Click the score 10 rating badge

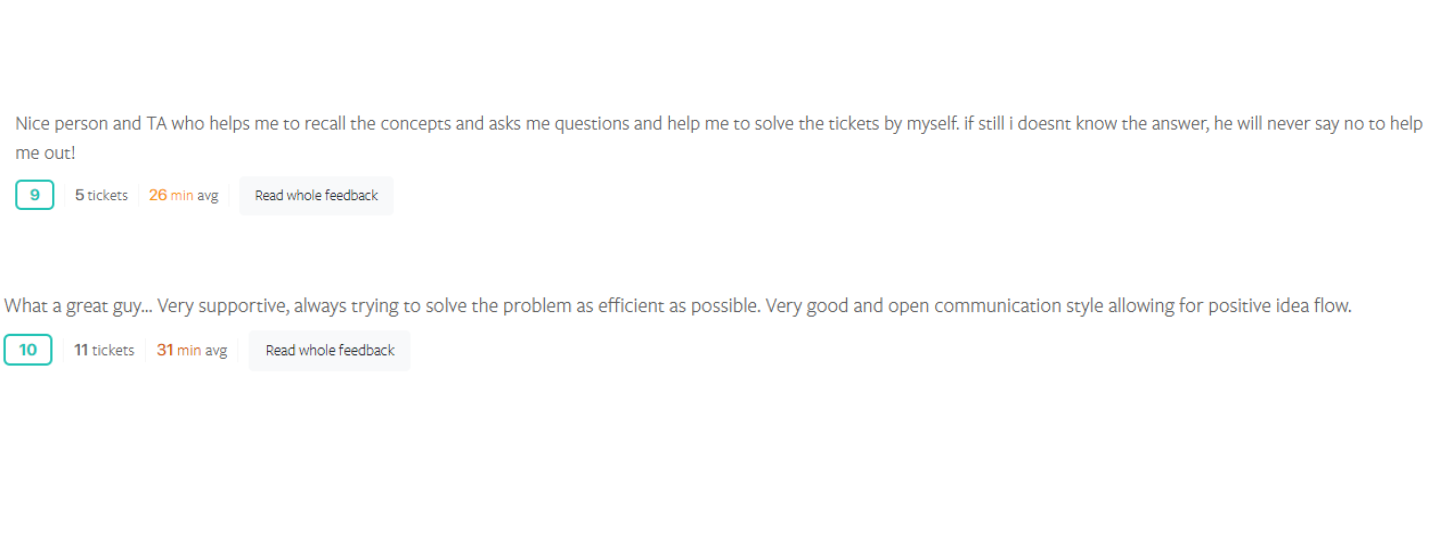(x=28, y=350)
